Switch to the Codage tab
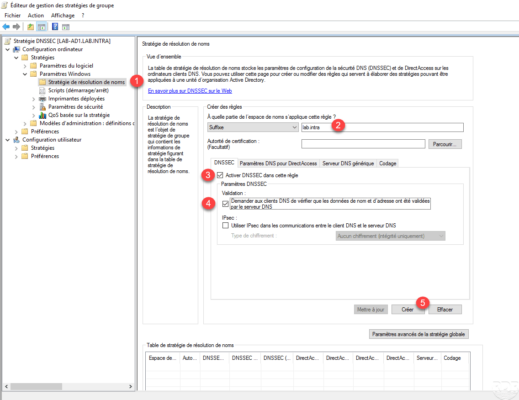The image size is (519, 400). click(x=388, y=163)
